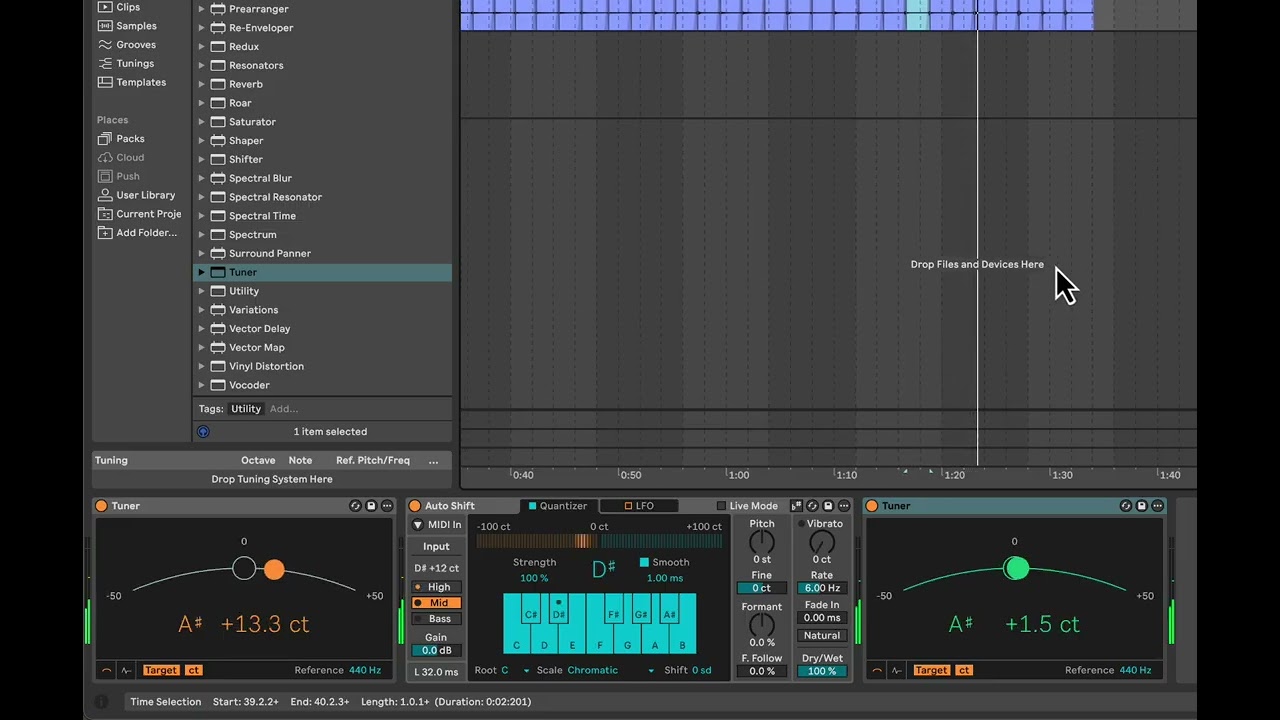
Task: Expand the Utility folder
Action: click(x=201, y=291)
